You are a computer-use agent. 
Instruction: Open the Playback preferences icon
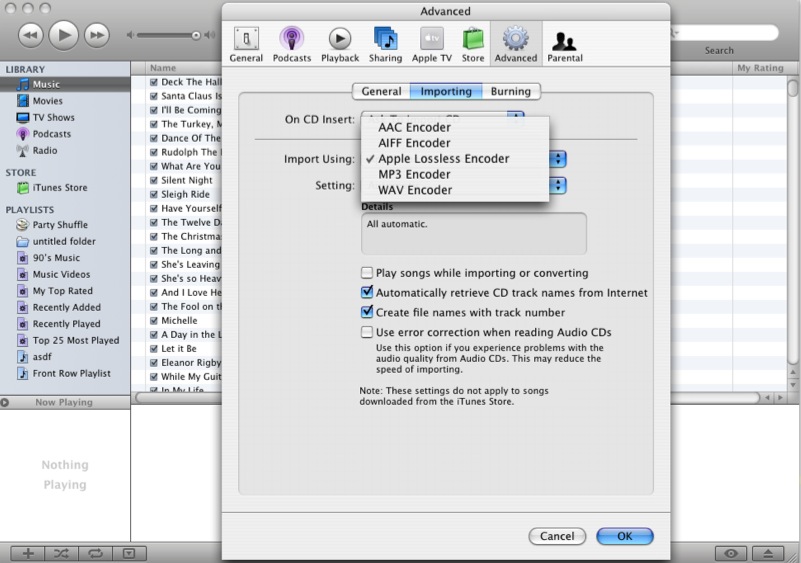[x=340, y=42]
